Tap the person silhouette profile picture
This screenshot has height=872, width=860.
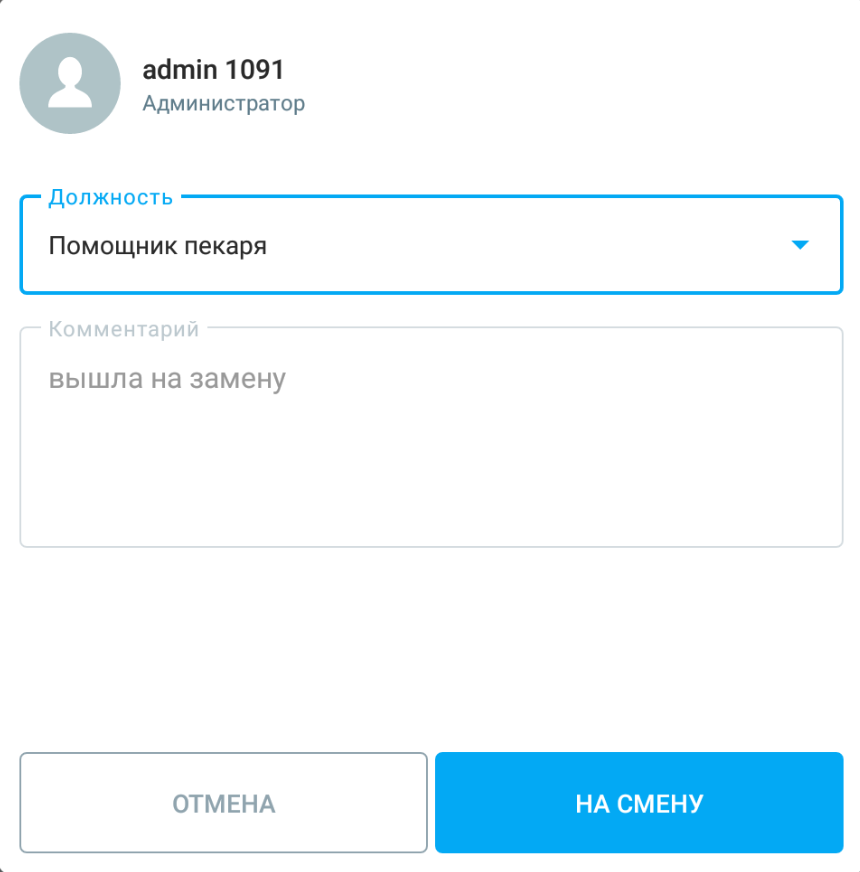[x=70, y=83]
